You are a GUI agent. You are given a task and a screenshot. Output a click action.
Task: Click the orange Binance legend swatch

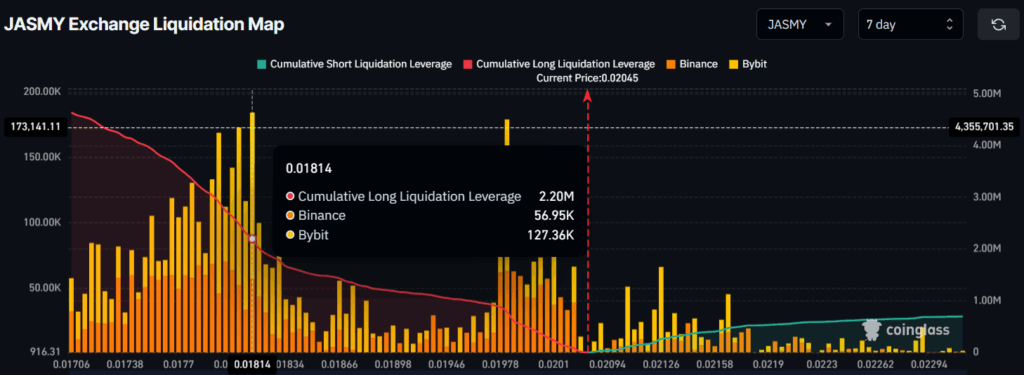671,65
